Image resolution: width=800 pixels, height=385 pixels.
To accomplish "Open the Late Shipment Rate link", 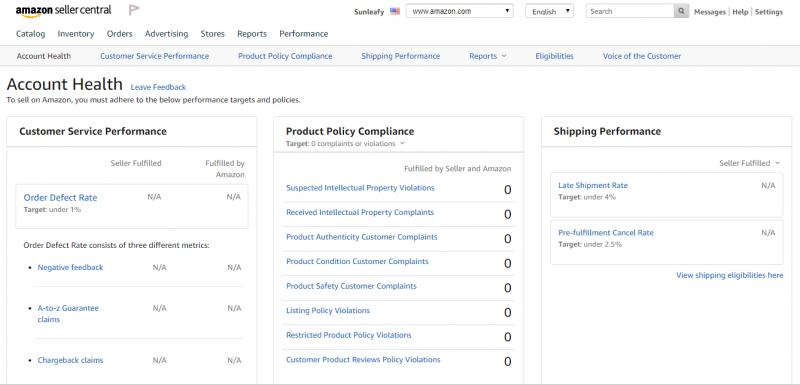I will [x=593, y=186].
